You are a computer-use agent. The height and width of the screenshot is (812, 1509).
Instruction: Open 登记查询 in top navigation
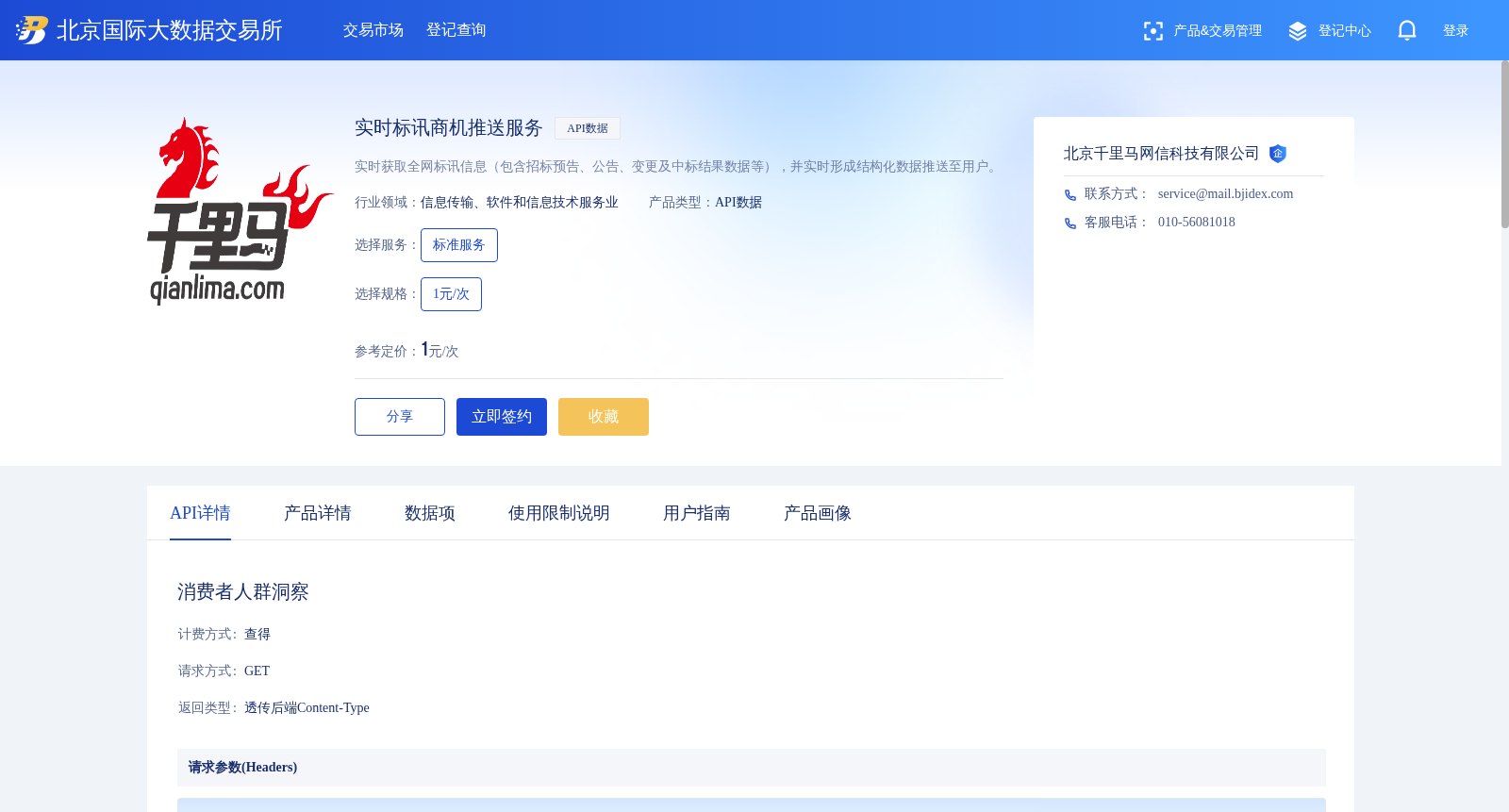pyautogui.click(x=456, y=30)
